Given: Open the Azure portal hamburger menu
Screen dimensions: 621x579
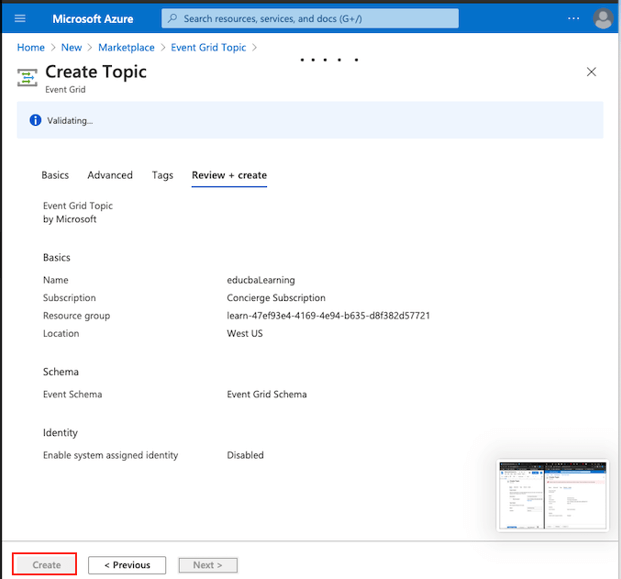Looking at the screenshot, I should (20, 18).
